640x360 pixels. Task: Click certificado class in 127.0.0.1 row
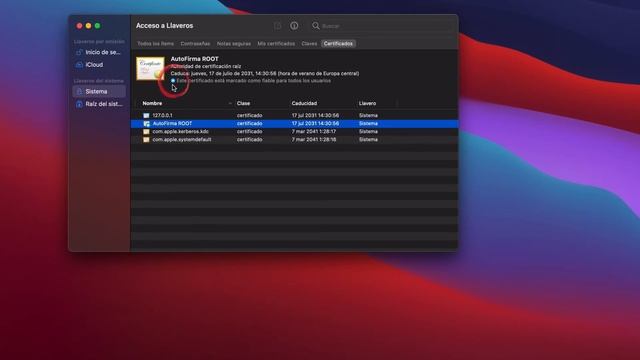(x=249, y=116)
